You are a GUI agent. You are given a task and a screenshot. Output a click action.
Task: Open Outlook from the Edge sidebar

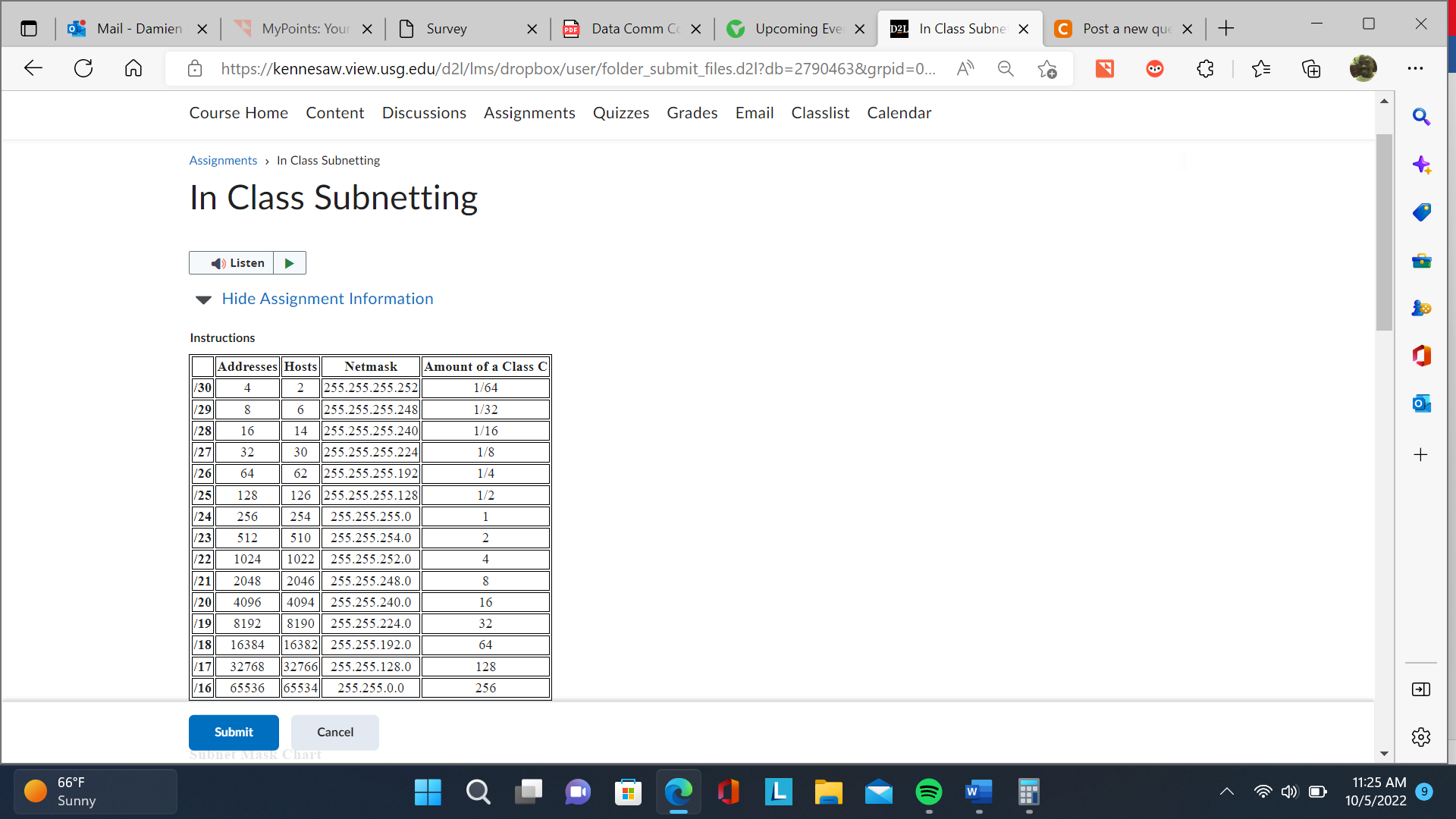(x=1422, y=403)
